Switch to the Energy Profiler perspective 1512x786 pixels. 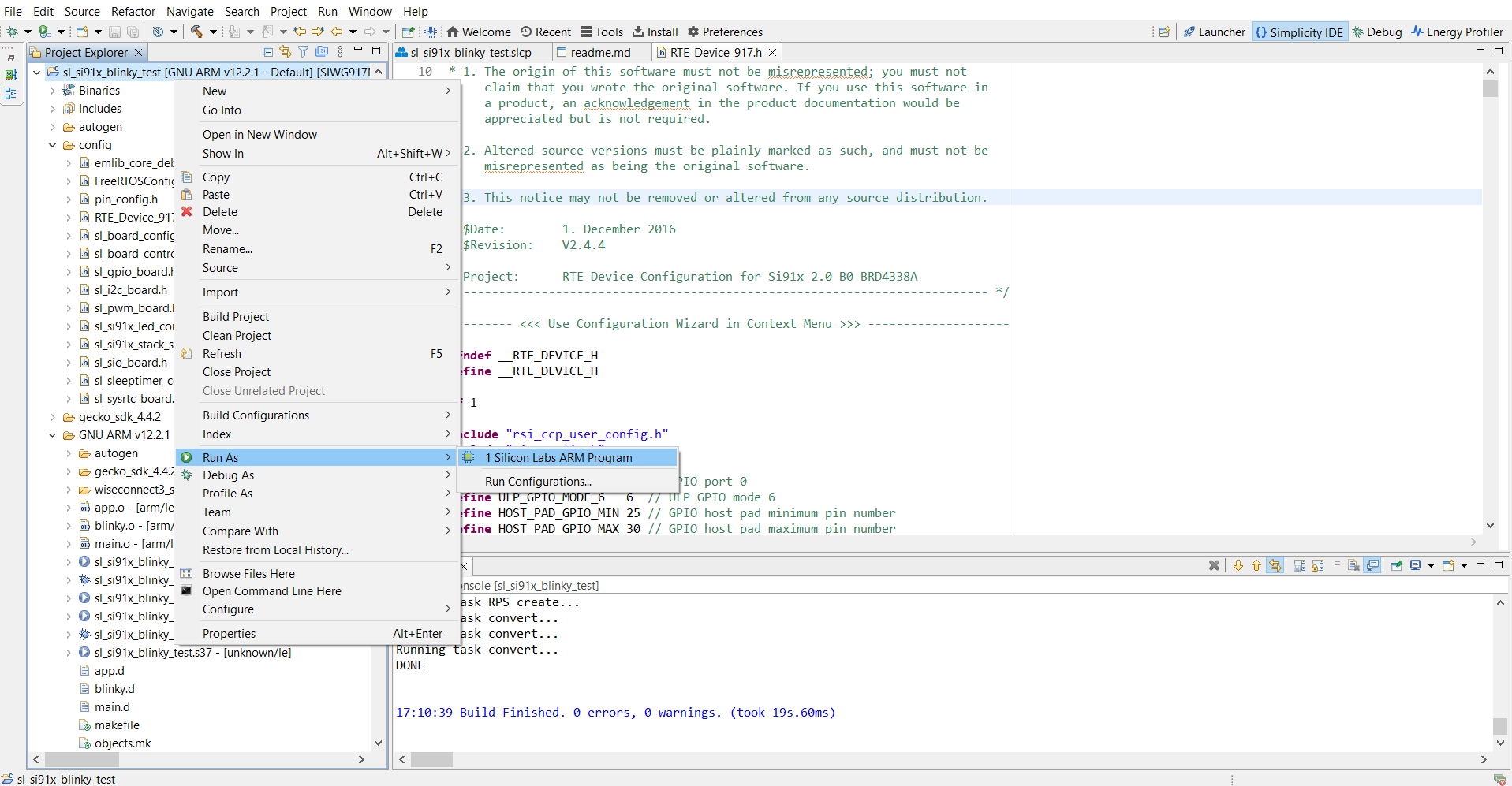coord(1457,32)
